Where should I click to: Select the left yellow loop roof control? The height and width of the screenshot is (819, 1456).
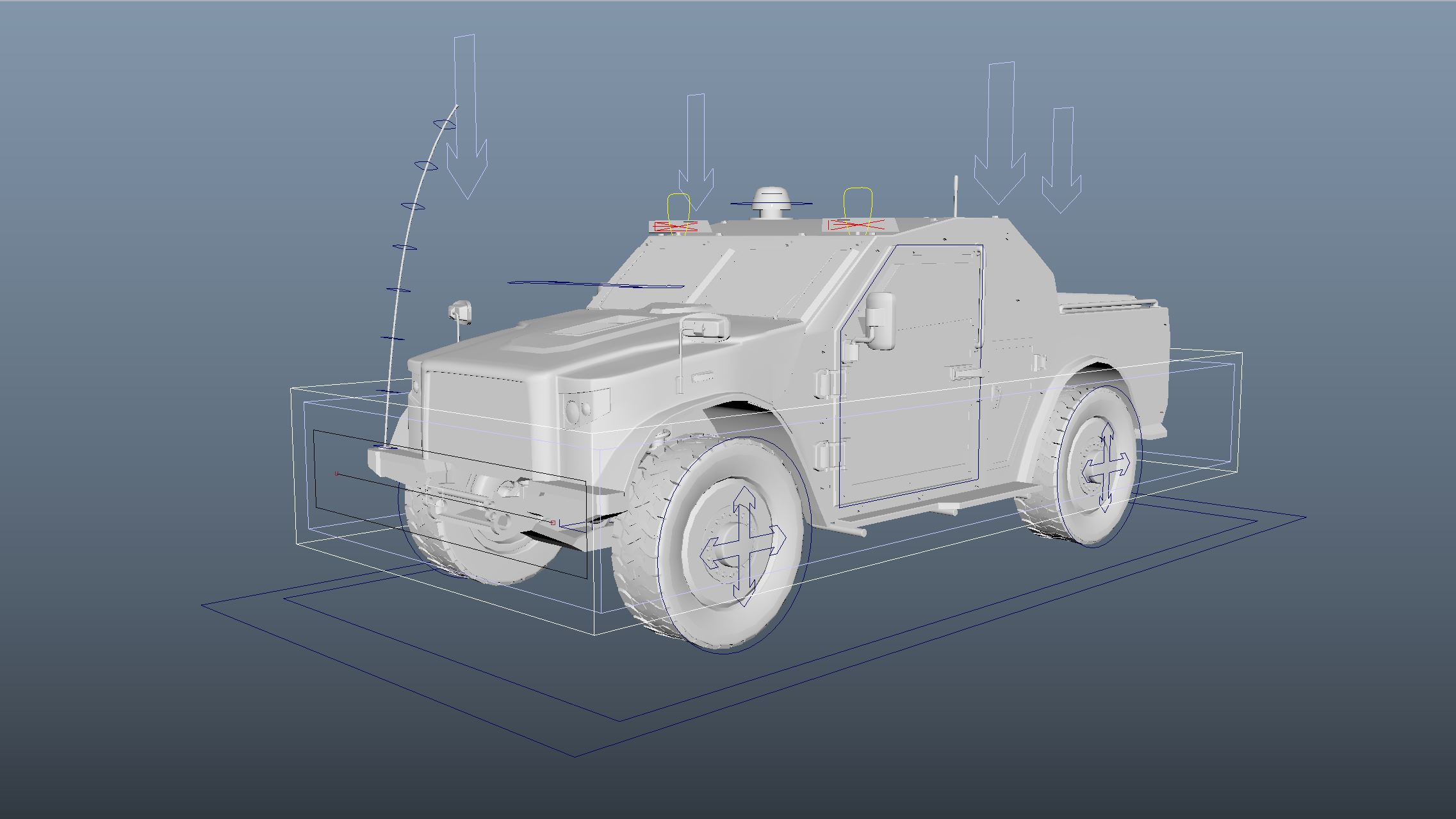click(679, 213)
